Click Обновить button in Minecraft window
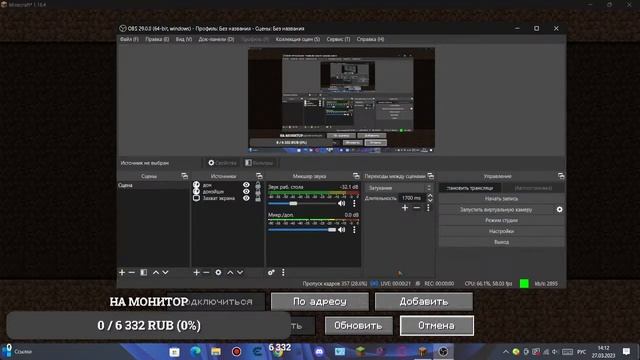The height and width of the screenshot is (360, 640). [358, 326]
